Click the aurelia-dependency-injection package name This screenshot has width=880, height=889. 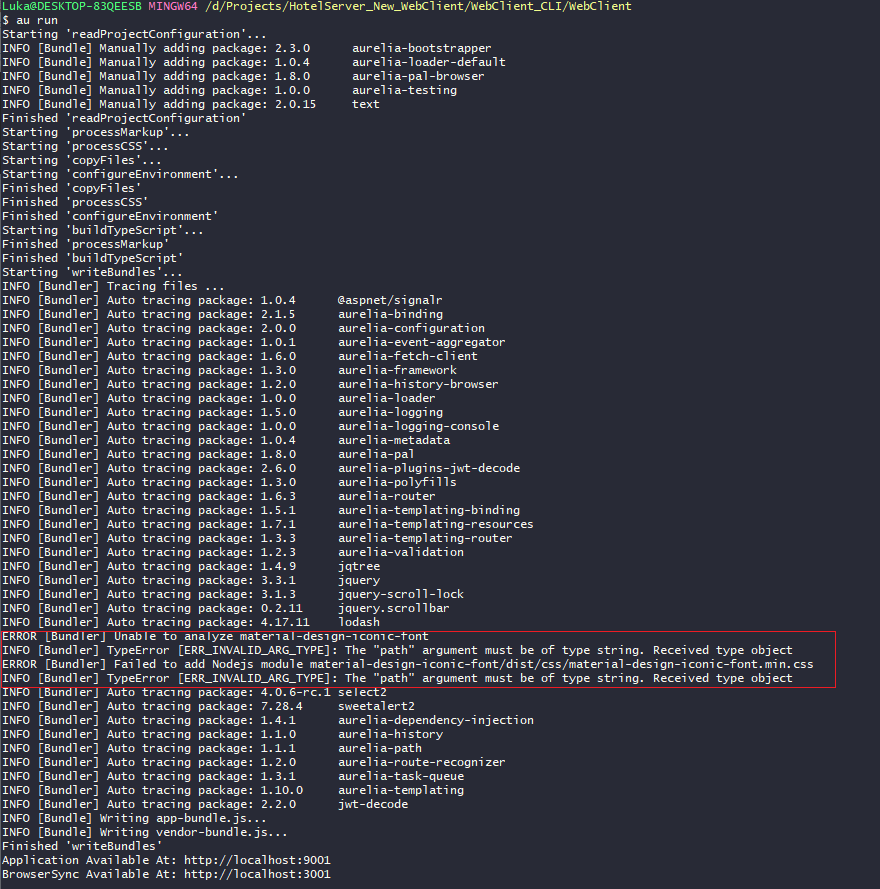click(x=436, y=721)
